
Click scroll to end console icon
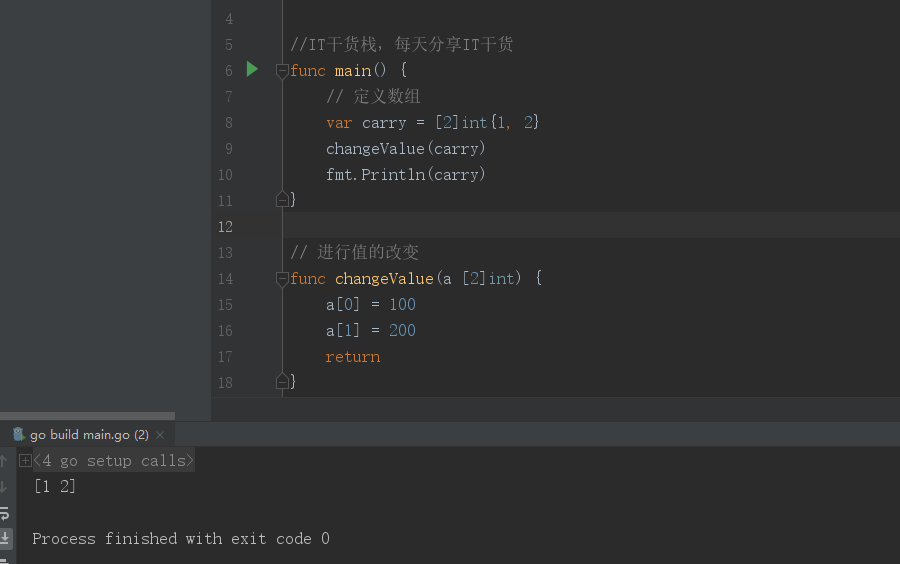click(4, 538)
